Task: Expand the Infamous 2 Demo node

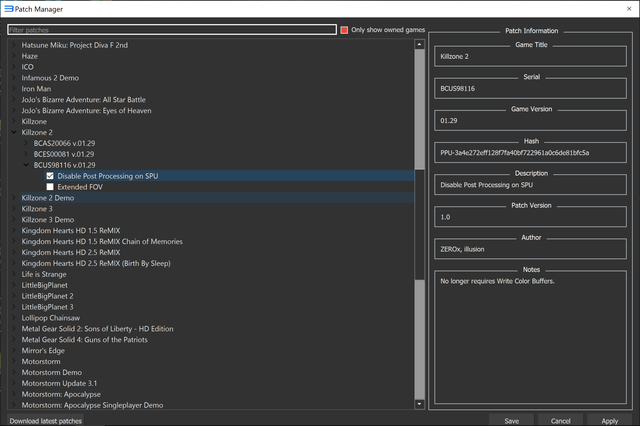Action: 14,78
